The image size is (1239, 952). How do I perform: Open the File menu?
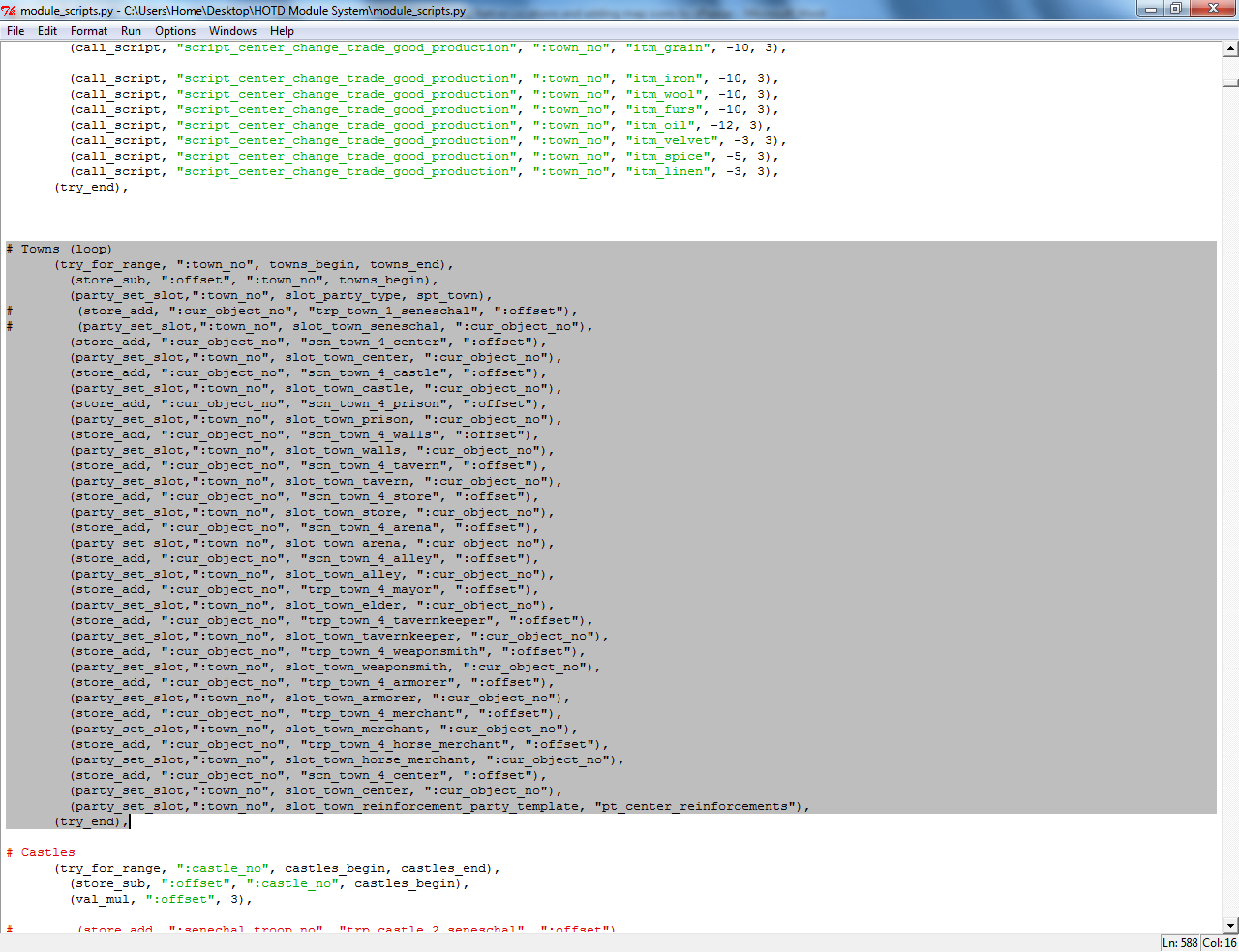coord(15,31)
